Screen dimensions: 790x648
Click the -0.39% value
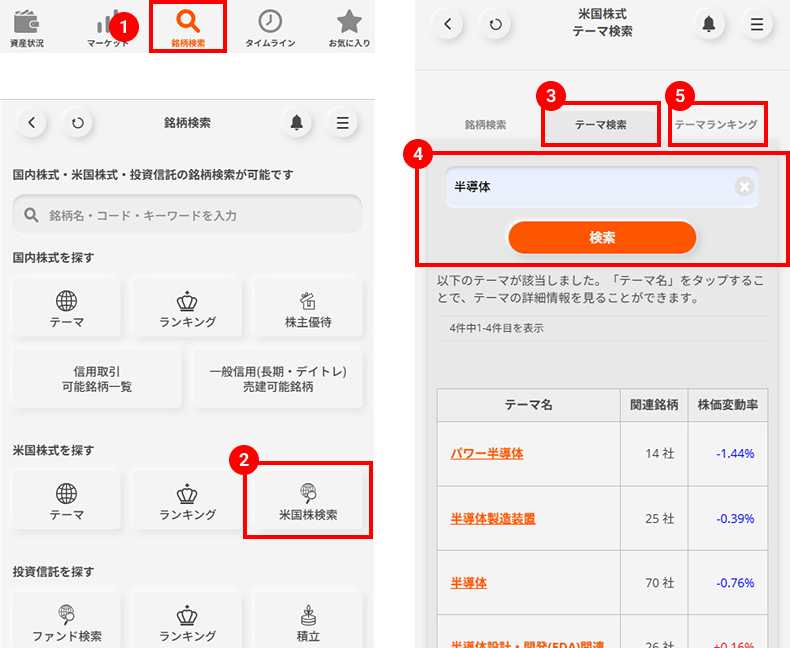pyautogui.click(x=735, y=519)
